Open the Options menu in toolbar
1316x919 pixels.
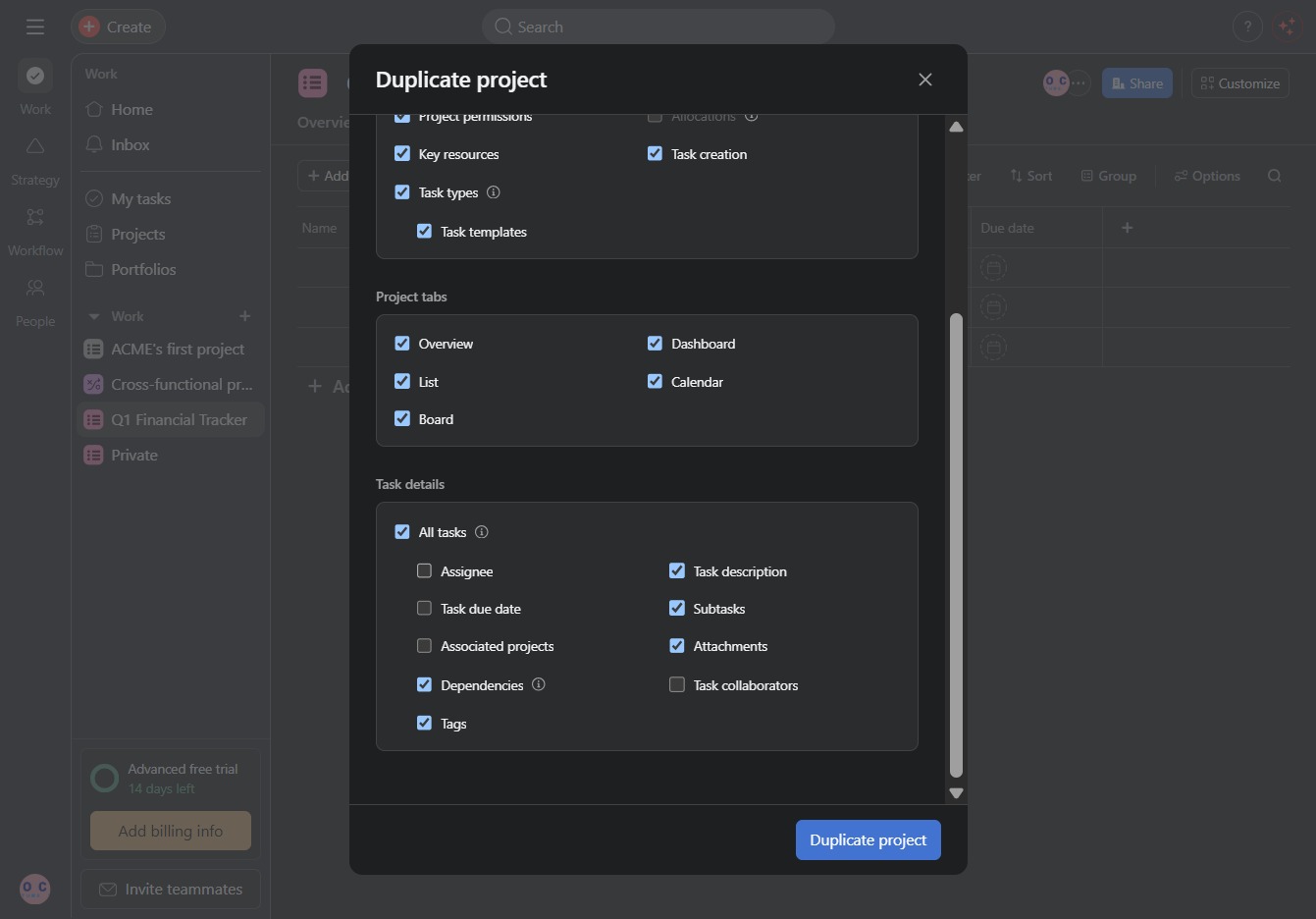1207,176
